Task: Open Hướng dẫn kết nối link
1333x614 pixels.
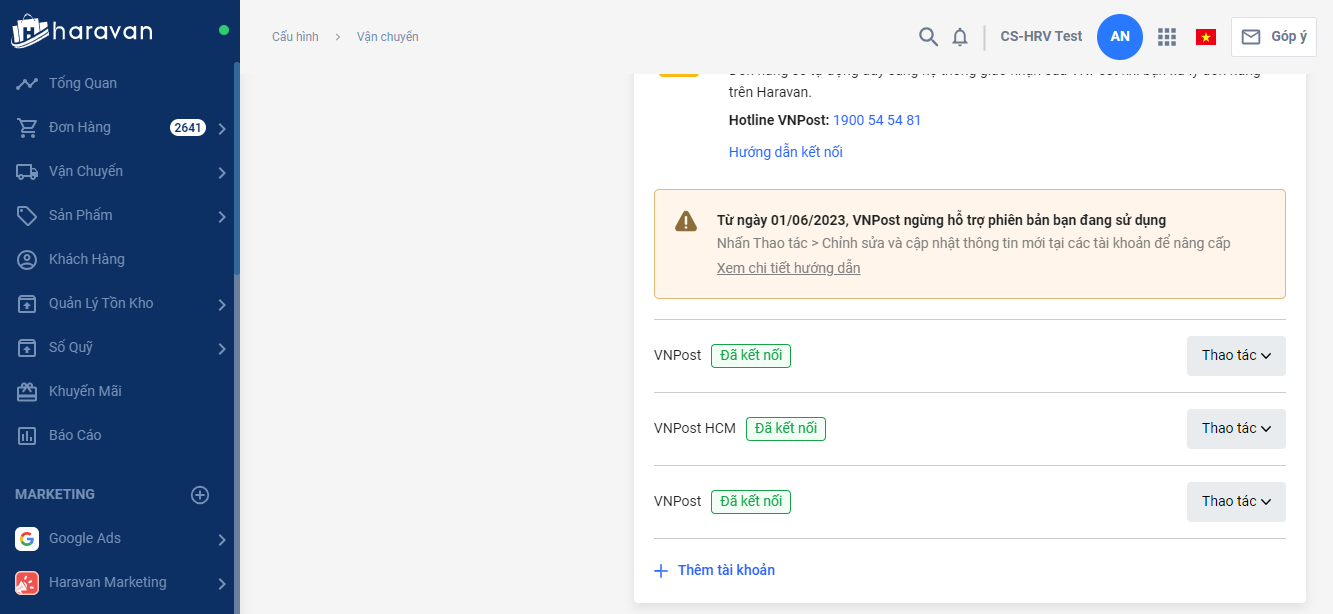Action: (785, 153)
